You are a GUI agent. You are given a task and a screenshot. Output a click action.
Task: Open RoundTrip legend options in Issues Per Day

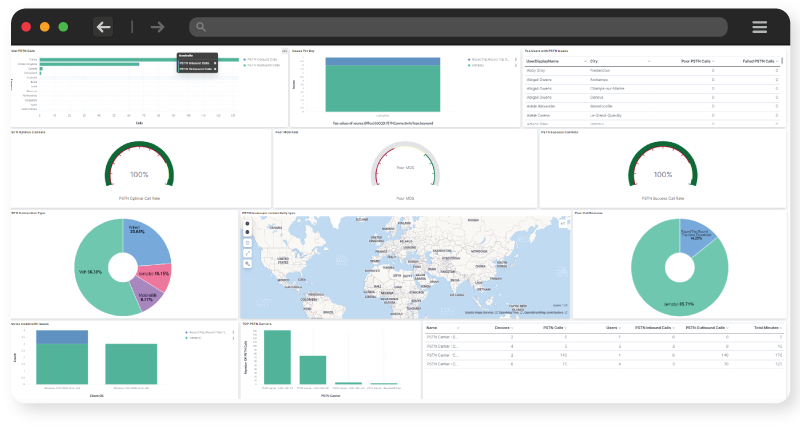(515, 60)
